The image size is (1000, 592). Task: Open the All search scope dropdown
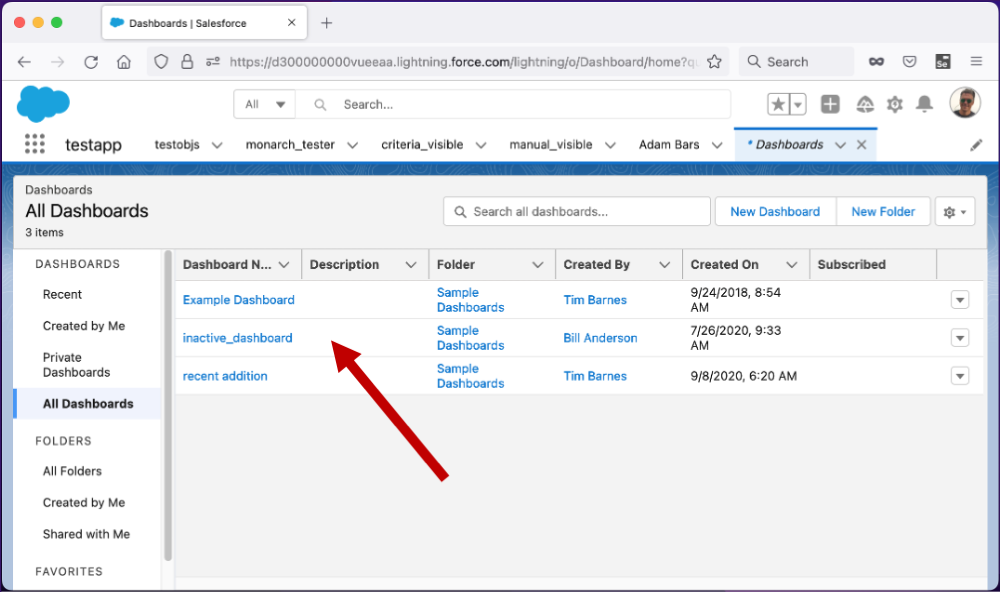click(x=265, y=104)
